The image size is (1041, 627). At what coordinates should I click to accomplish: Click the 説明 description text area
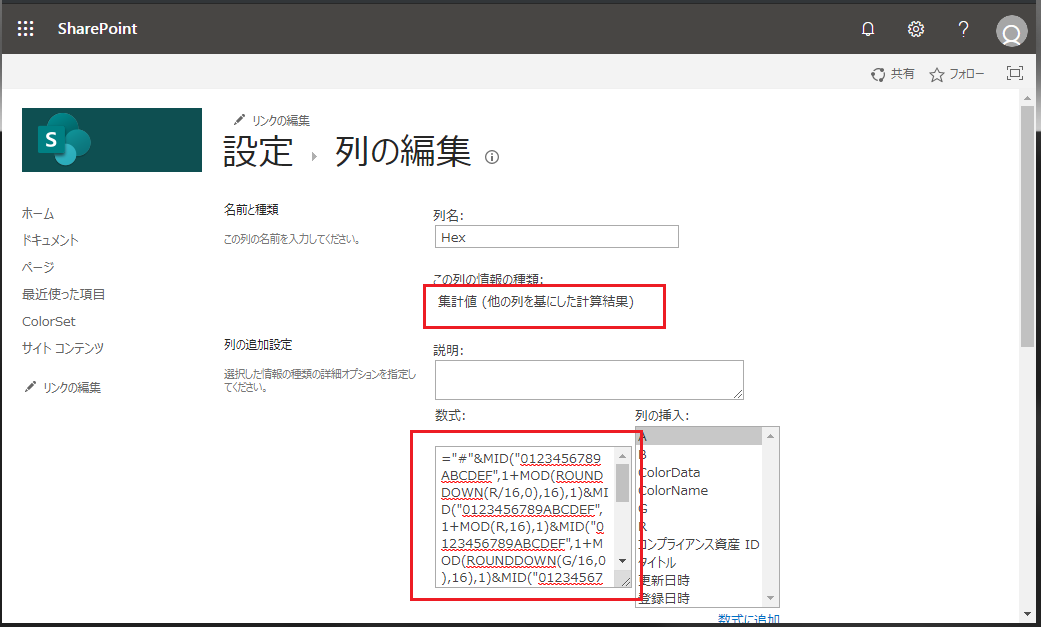[590, 380]
